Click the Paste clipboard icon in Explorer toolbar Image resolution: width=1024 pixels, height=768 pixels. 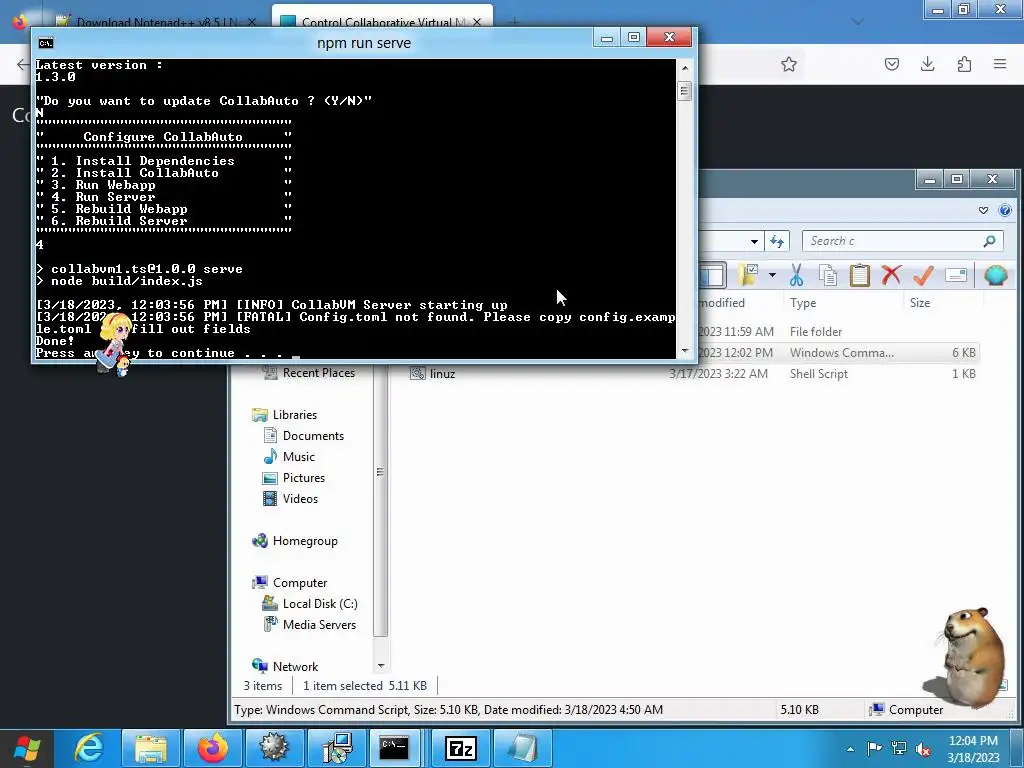[859, 275]
